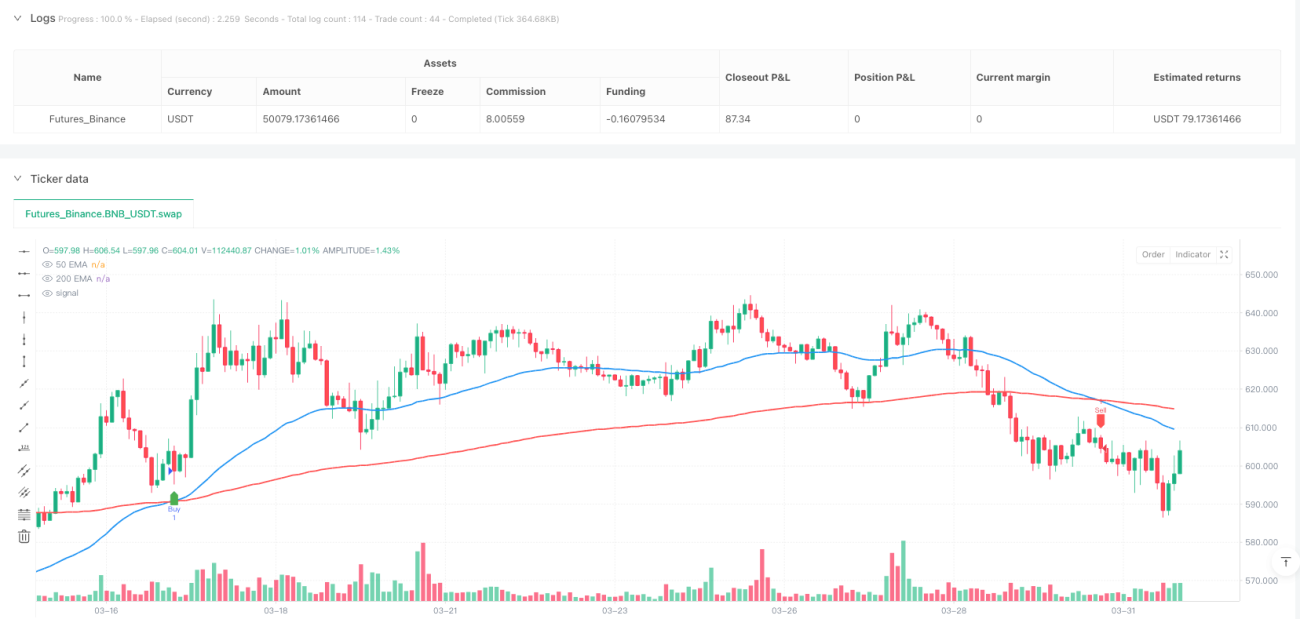Open chart fullscreen with the expand icon

(1225, 255)
